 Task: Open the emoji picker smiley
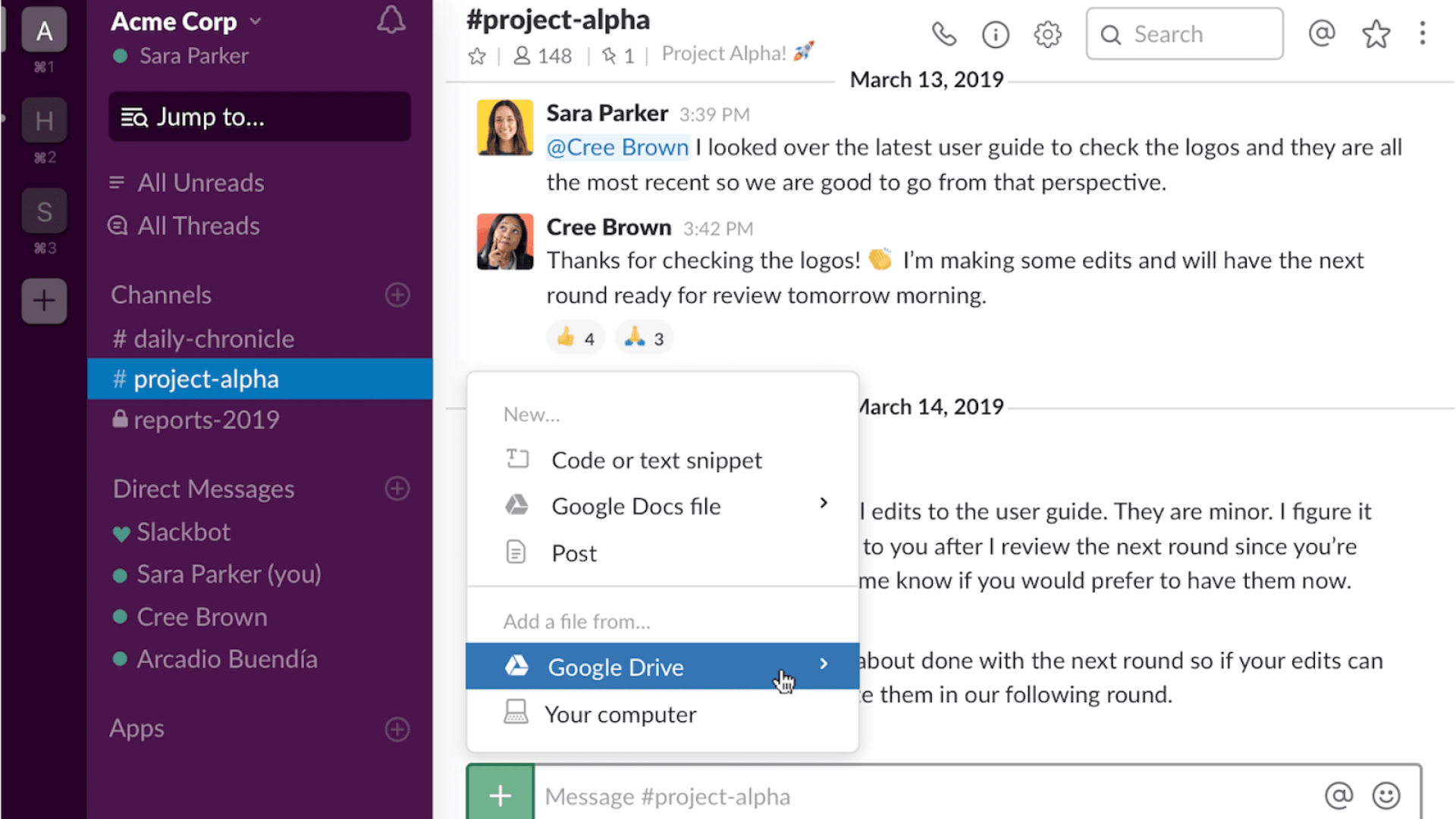click(1386, 795)
